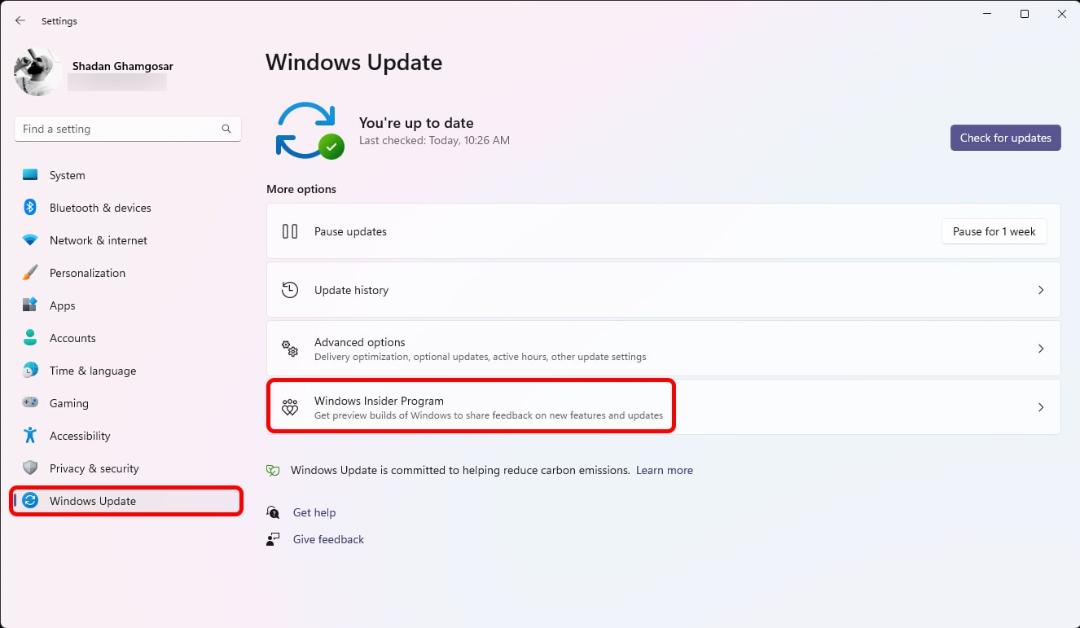This screenshot has height=628, width=1080.
Task: Click the Bluetooth icon in sidebar
Action: click(x=30, y=207)
